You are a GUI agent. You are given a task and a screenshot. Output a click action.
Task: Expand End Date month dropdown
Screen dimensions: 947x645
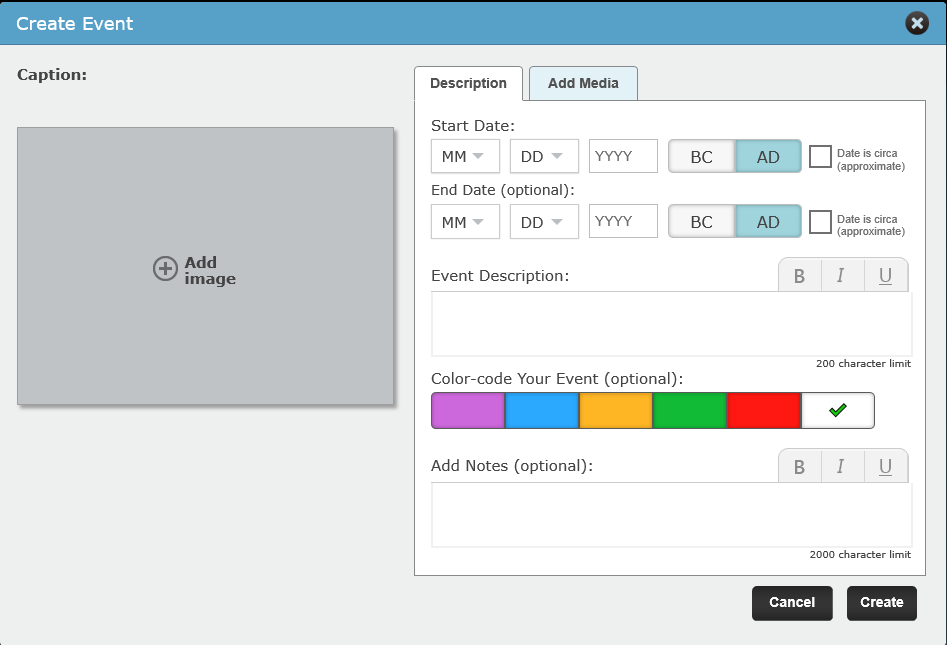click(465, 222)
